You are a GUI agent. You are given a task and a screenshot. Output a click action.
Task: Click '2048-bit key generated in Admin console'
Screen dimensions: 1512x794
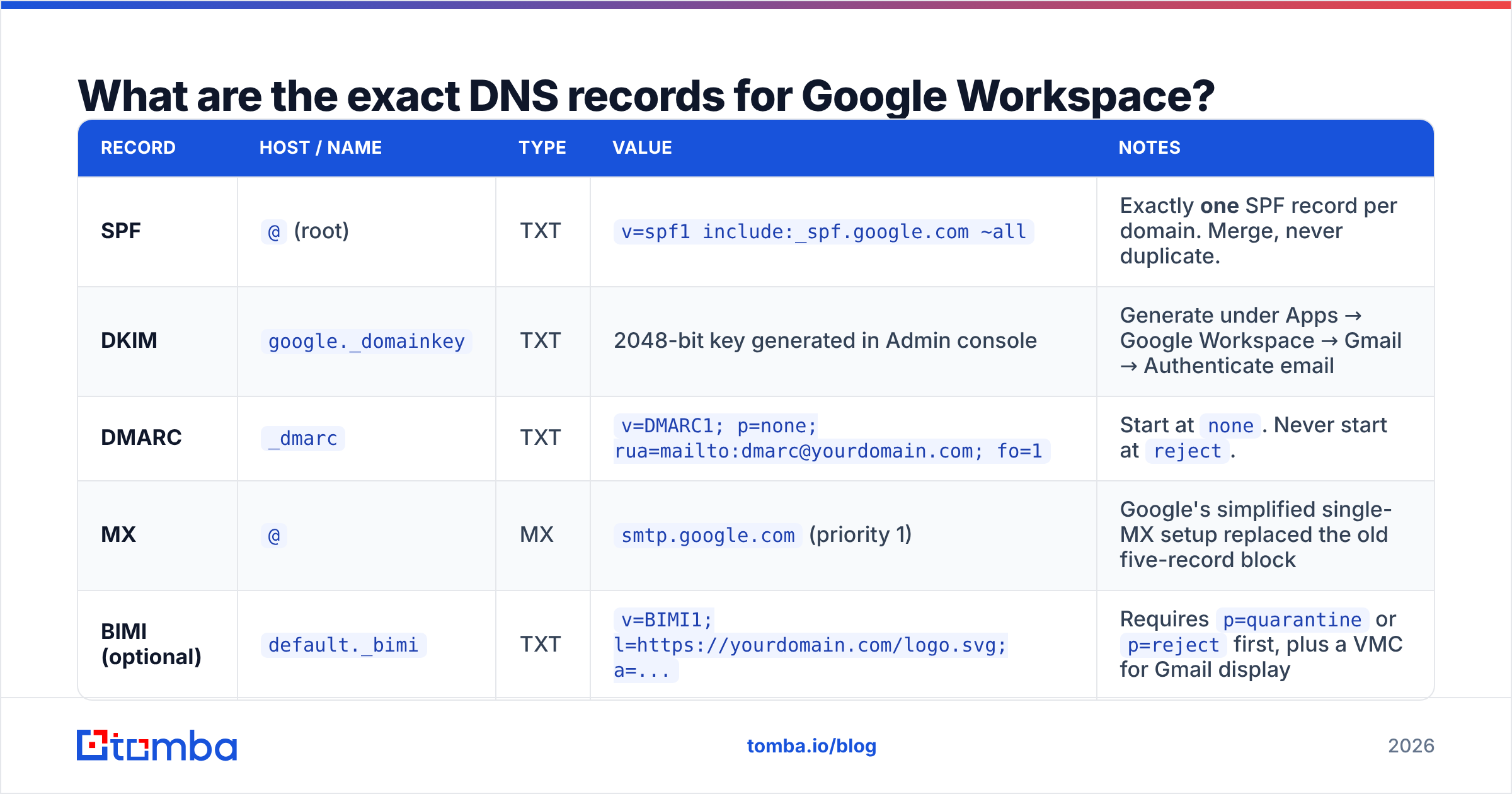825,341
